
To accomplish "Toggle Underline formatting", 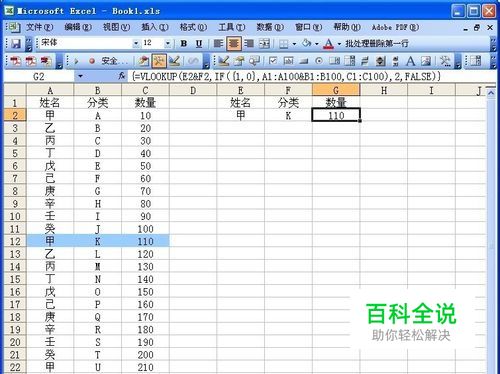I will 199,44.
